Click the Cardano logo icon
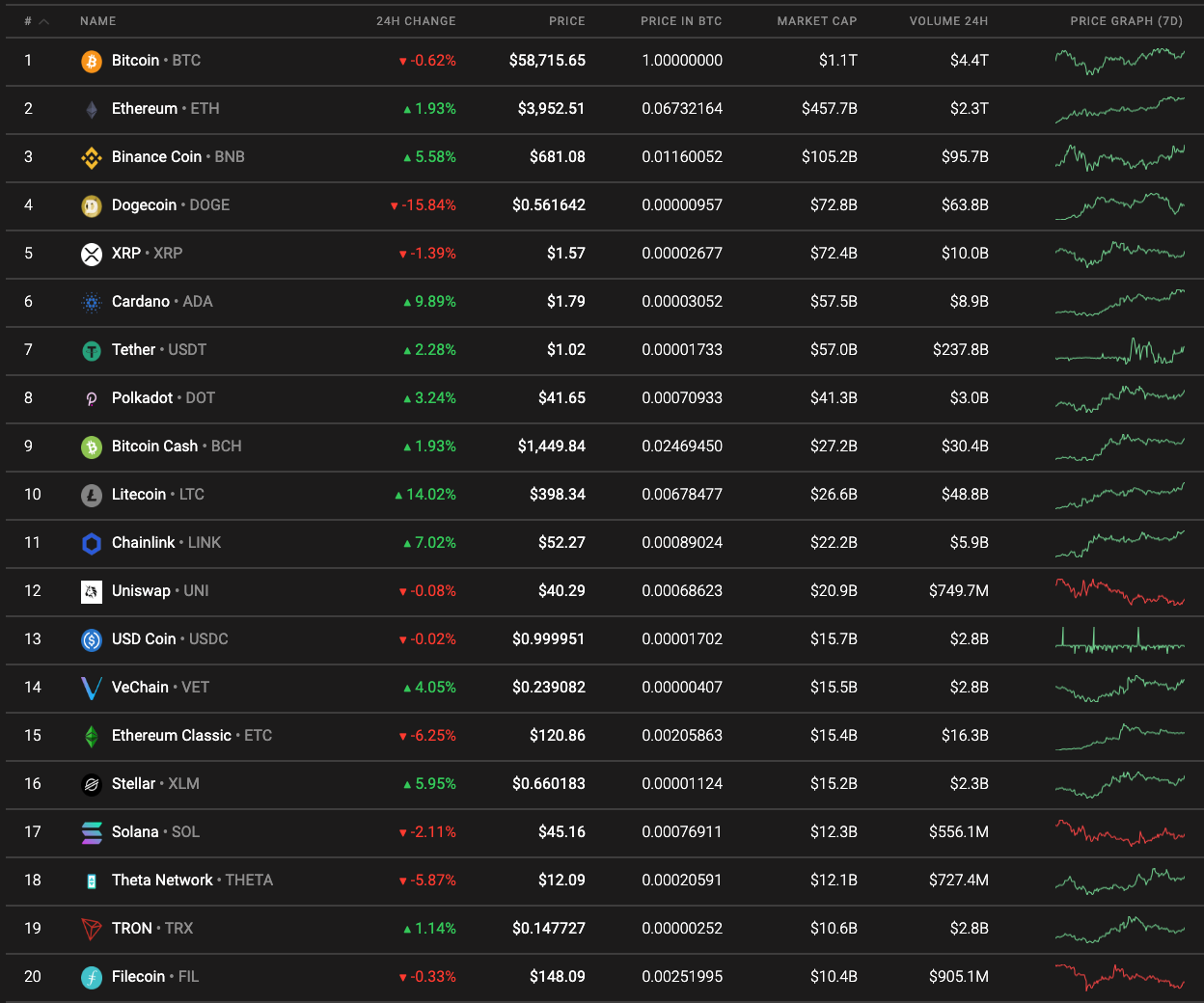Image resolution: width=1204 pixels, height=1003 pixels. tap(92, 303)
